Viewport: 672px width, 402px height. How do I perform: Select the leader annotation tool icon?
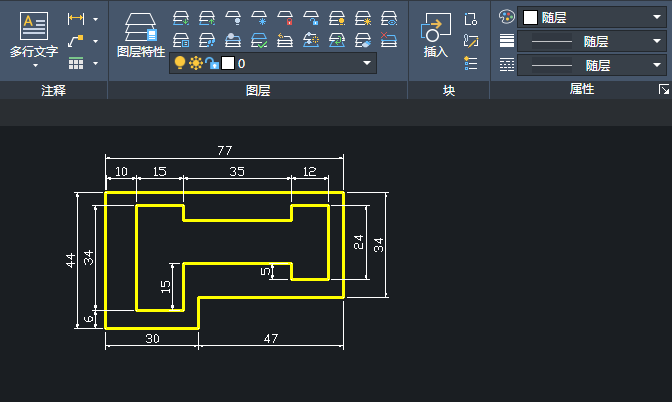(76, 41)
